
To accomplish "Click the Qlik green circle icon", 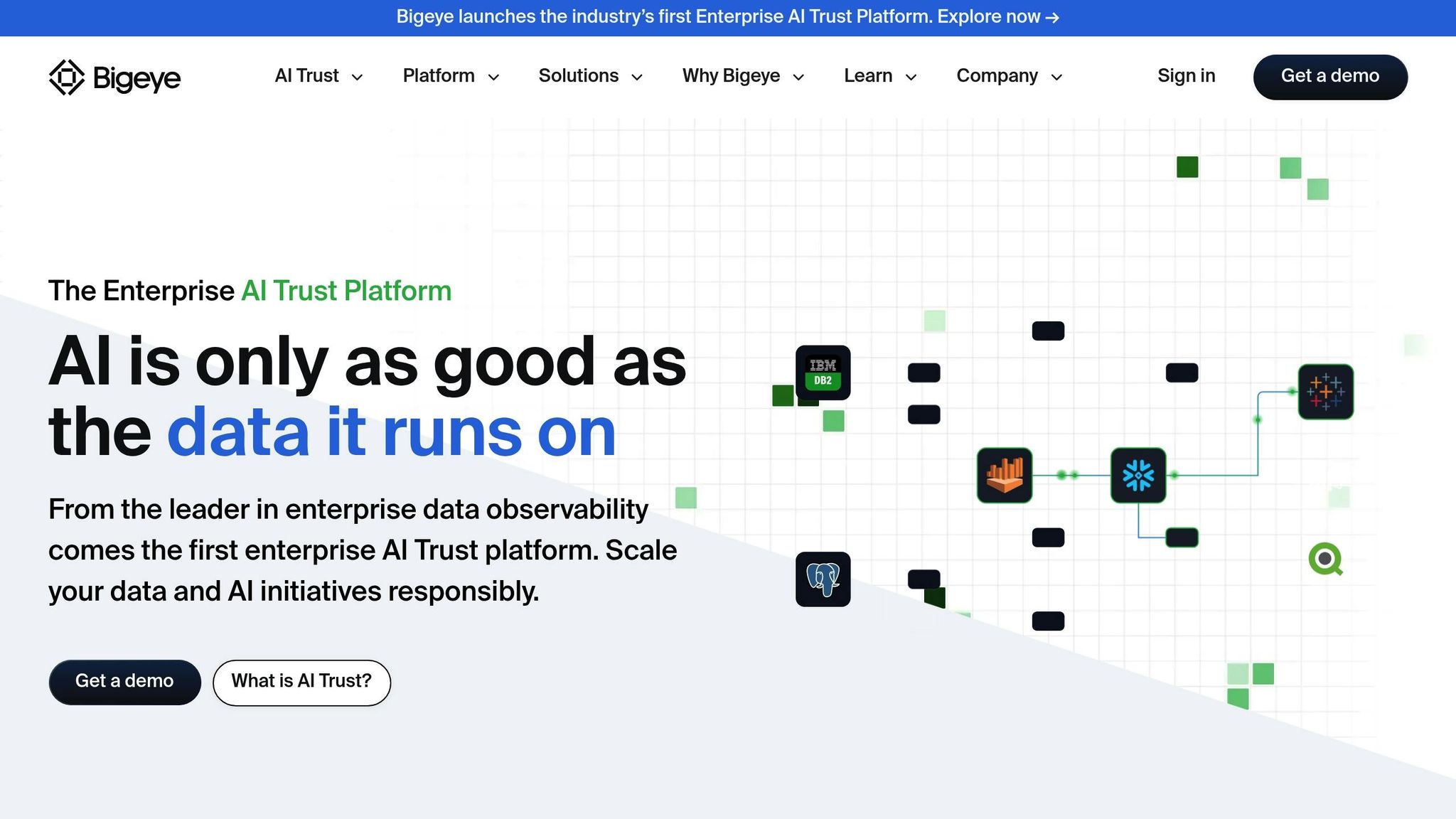I will pyautogui.click(x=1325, y=559).
